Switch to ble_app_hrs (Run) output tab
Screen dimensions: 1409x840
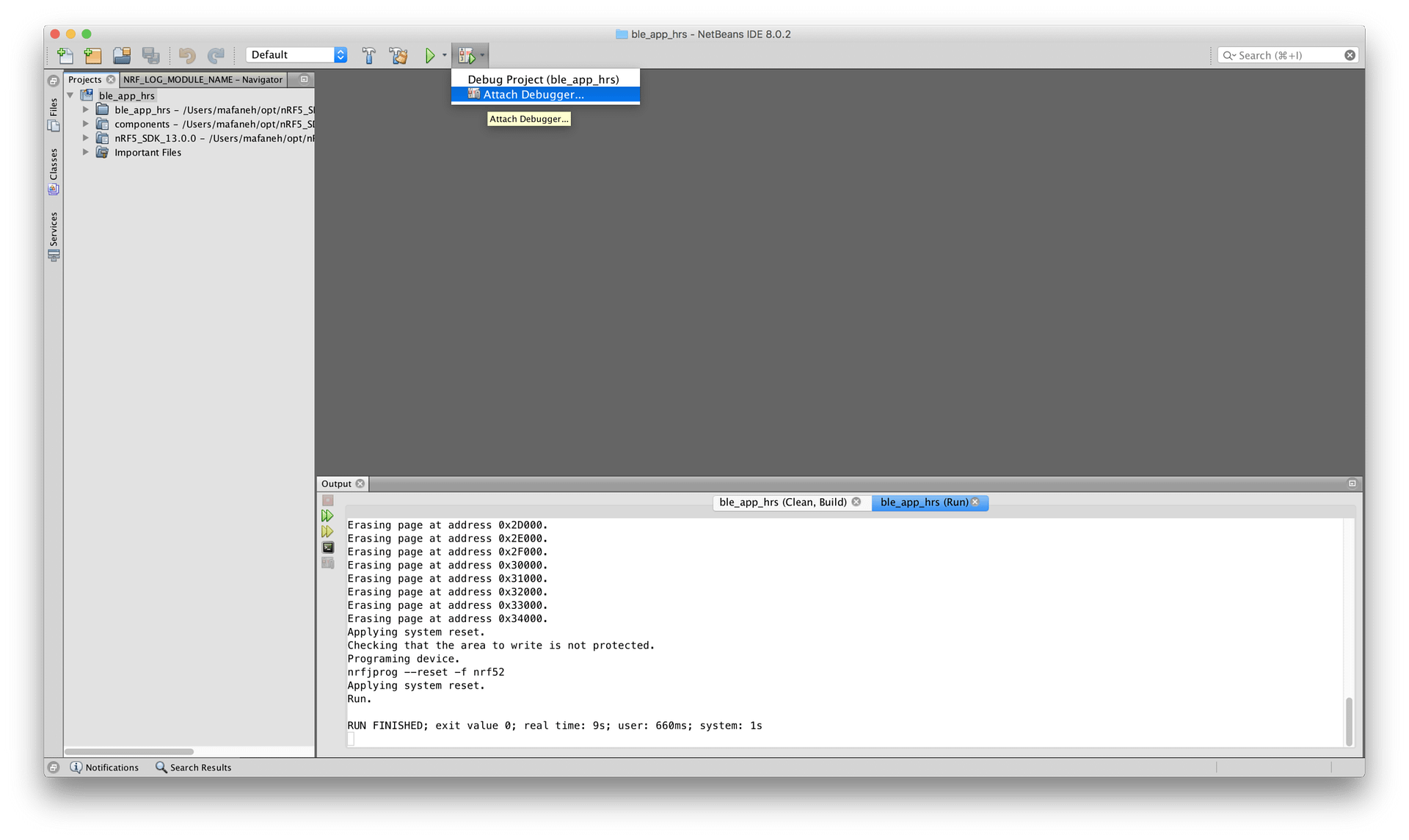coord(924,502)
